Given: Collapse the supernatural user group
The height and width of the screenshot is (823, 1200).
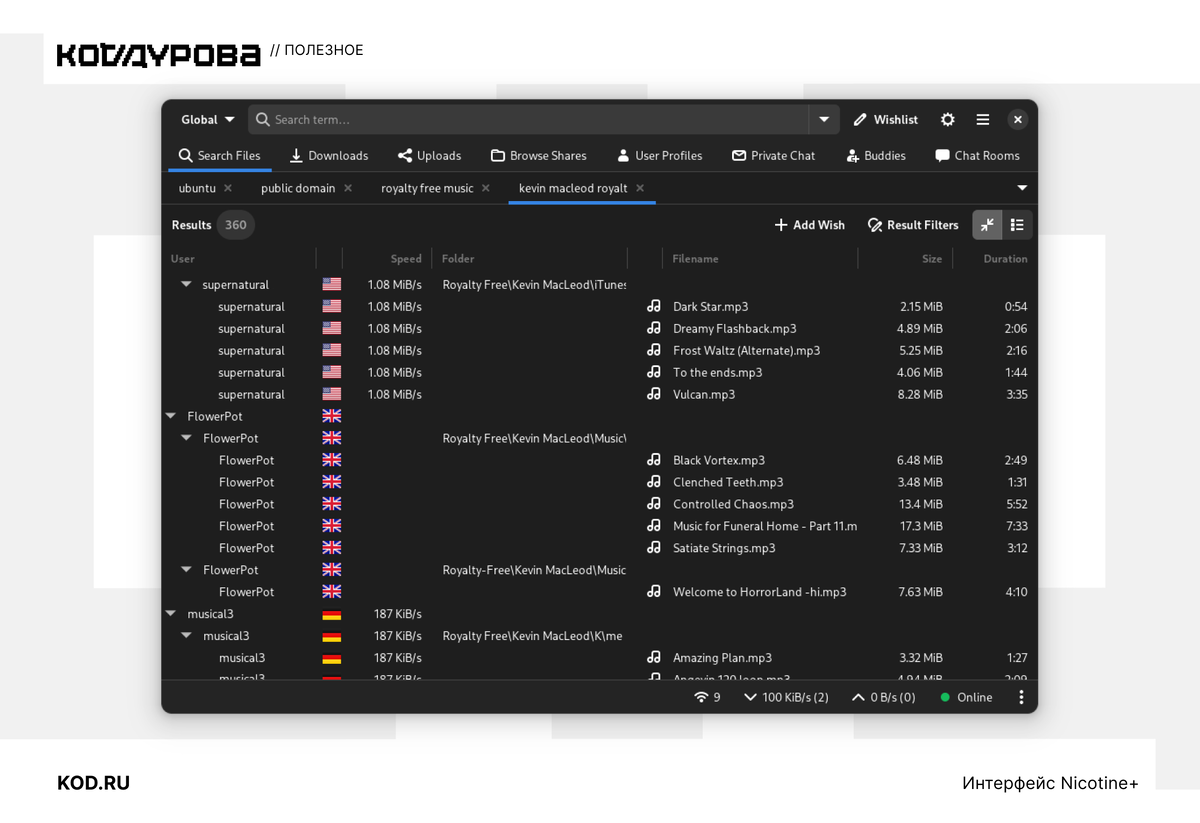Looking at the screenshot, I should pyautogui.click(x=186, y=285).
